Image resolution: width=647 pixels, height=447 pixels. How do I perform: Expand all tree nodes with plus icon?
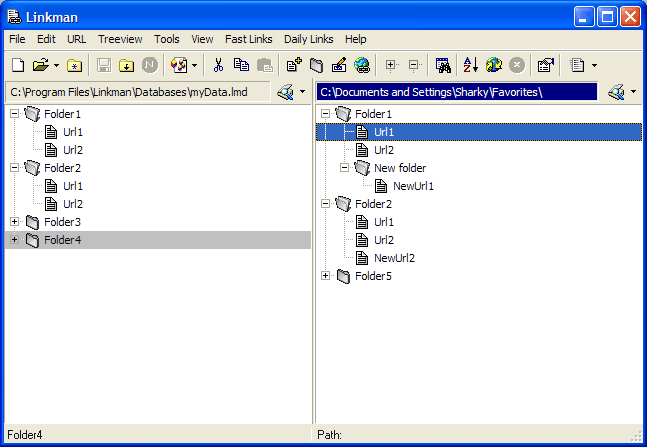391,65
